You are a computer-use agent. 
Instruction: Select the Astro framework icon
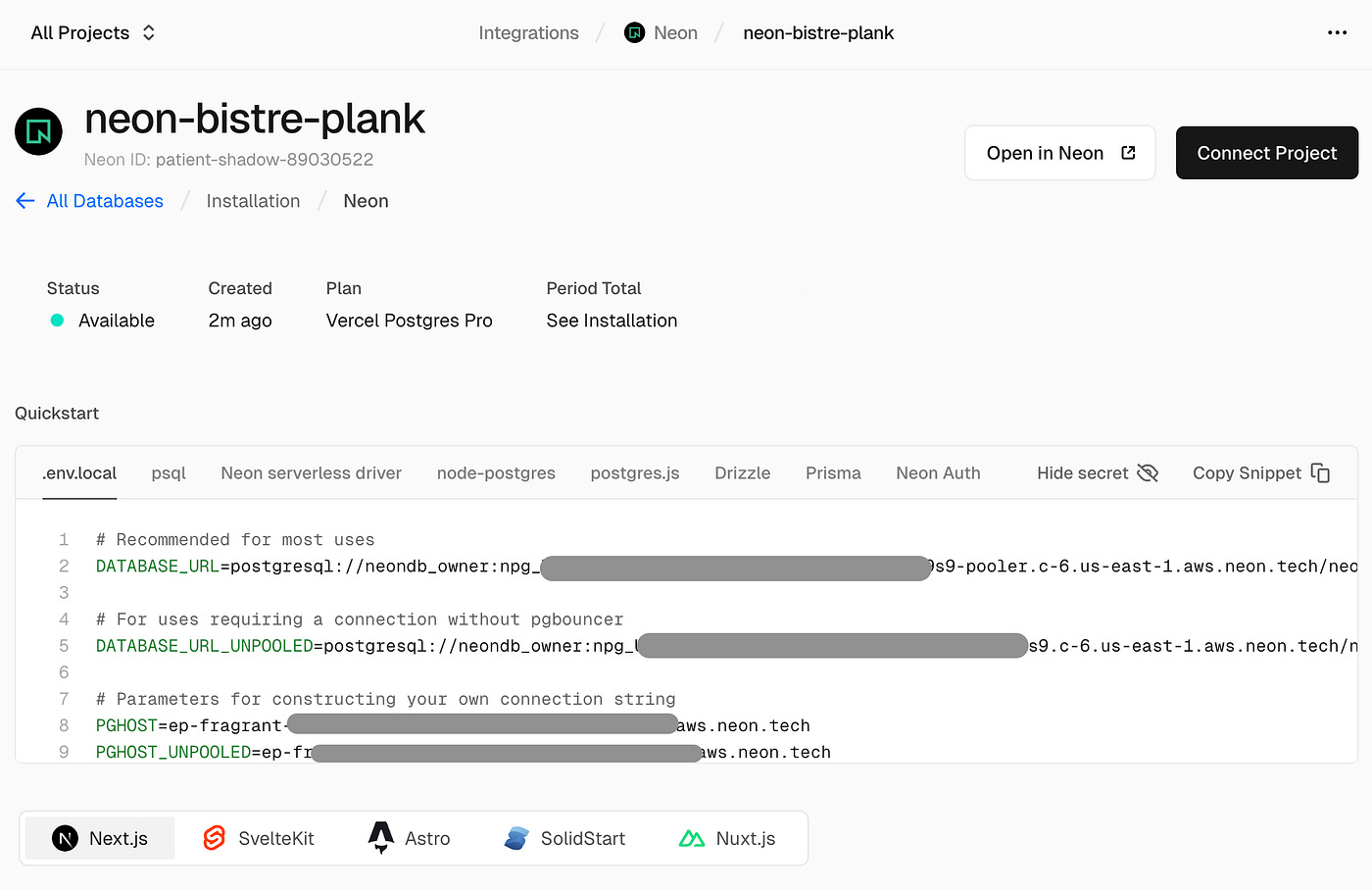click(381, 838)
